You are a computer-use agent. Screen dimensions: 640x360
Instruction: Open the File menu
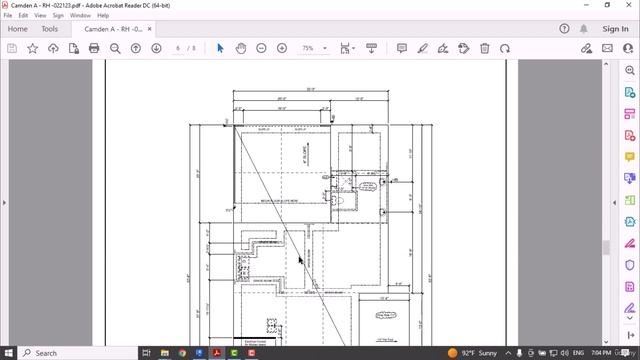click(x=8, y=16)
